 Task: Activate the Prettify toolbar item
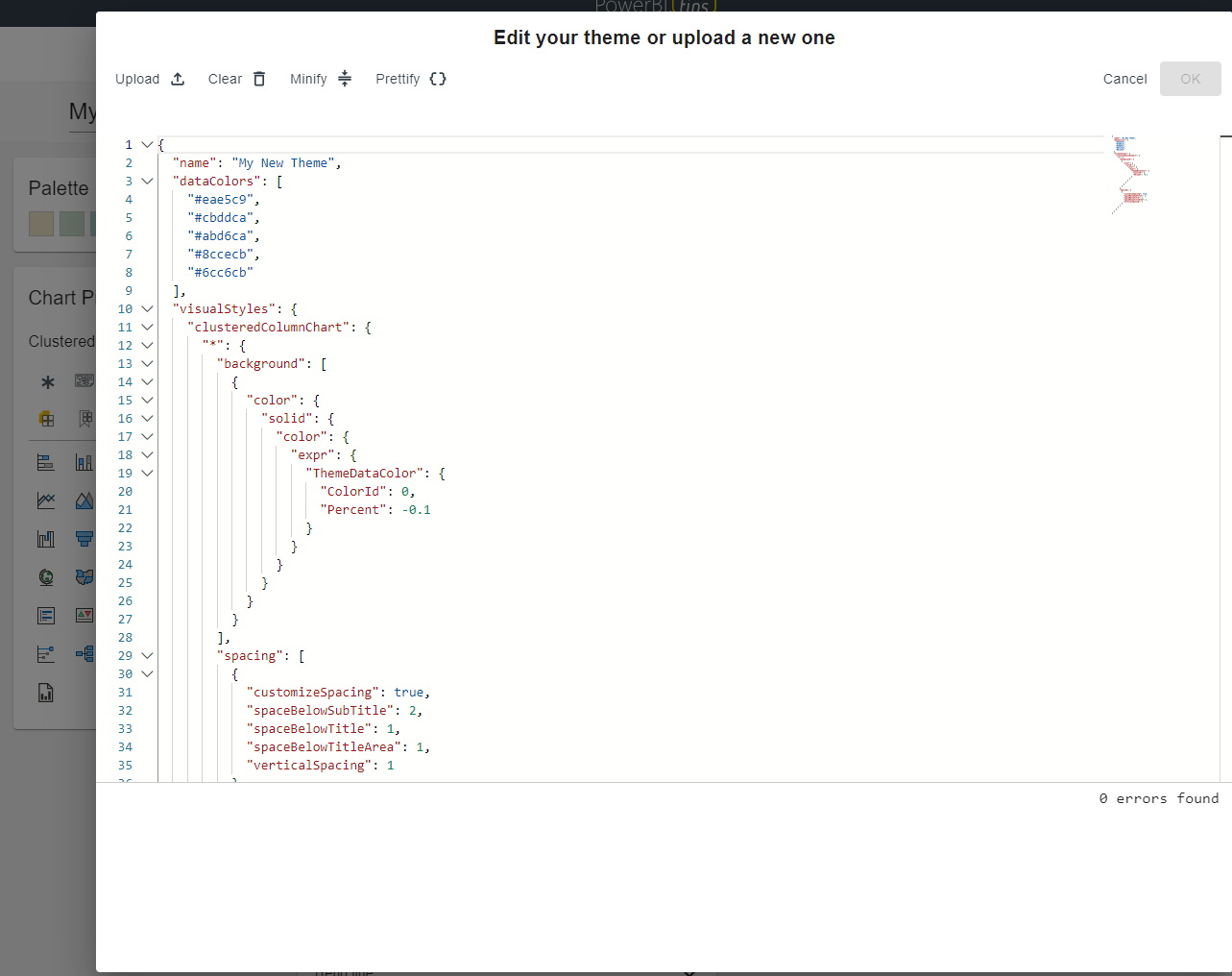tap(398, 78)
